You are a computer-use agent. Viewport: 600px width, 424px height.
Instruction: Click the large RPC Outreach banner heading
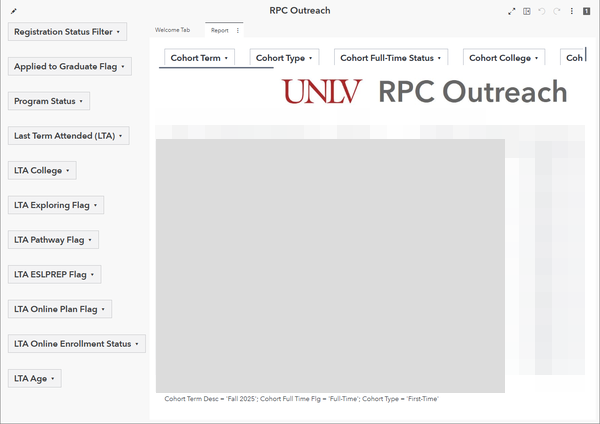[x=473, y=91]
